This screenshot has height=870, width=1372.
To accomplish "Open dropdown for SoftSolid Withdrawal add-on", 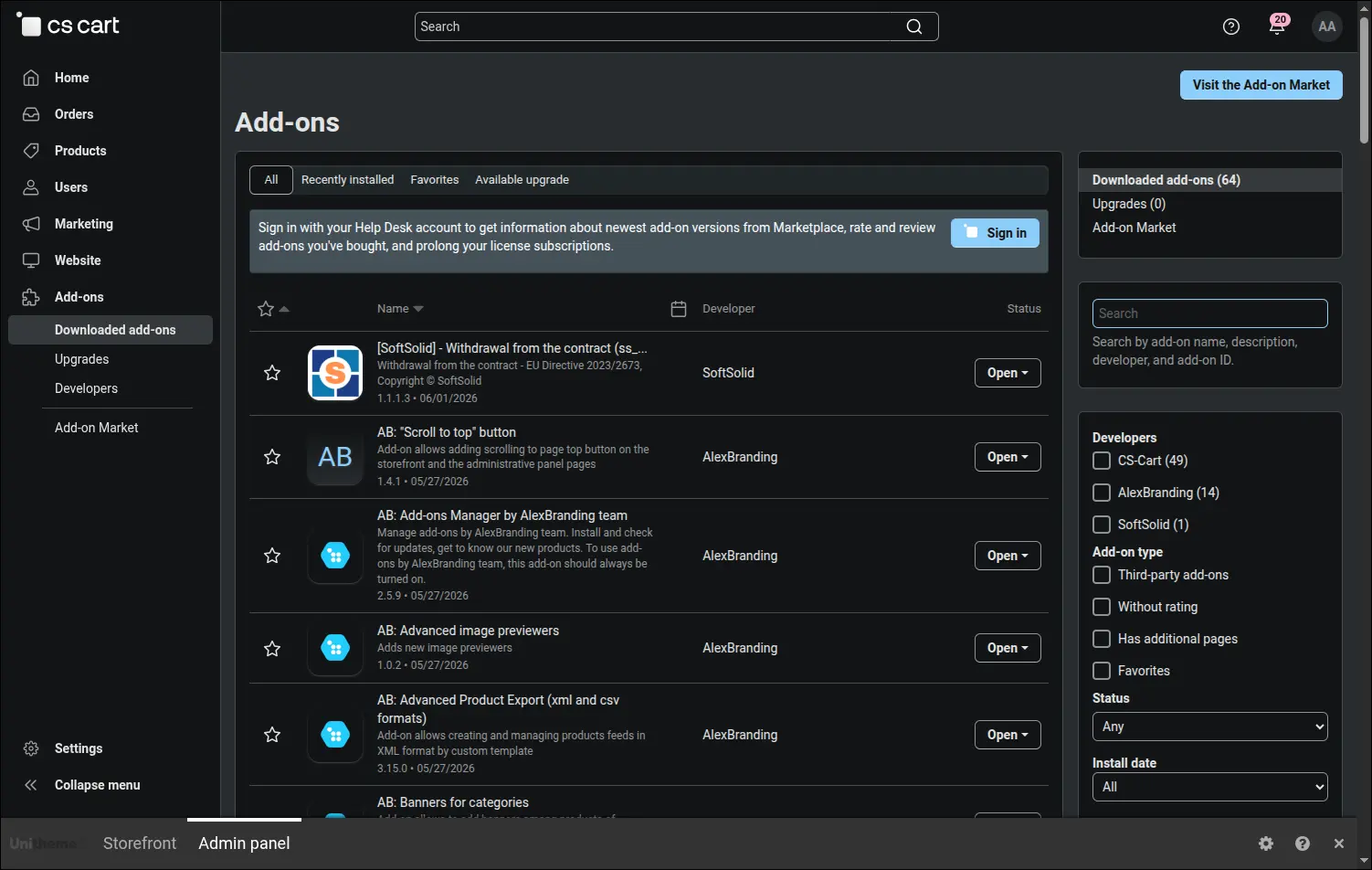I will click(x=1008, y=373).
